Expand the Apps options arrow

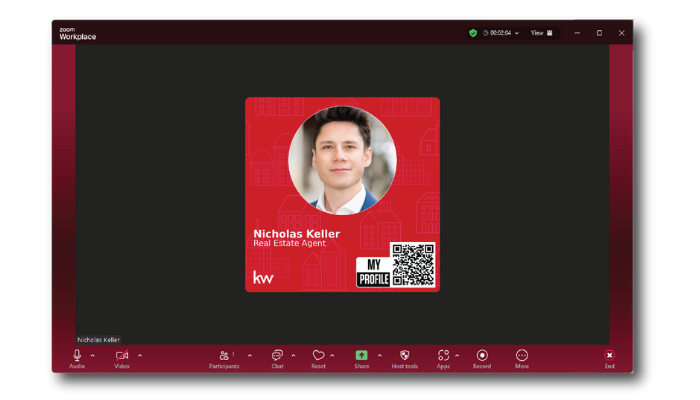tap(457, 356)
